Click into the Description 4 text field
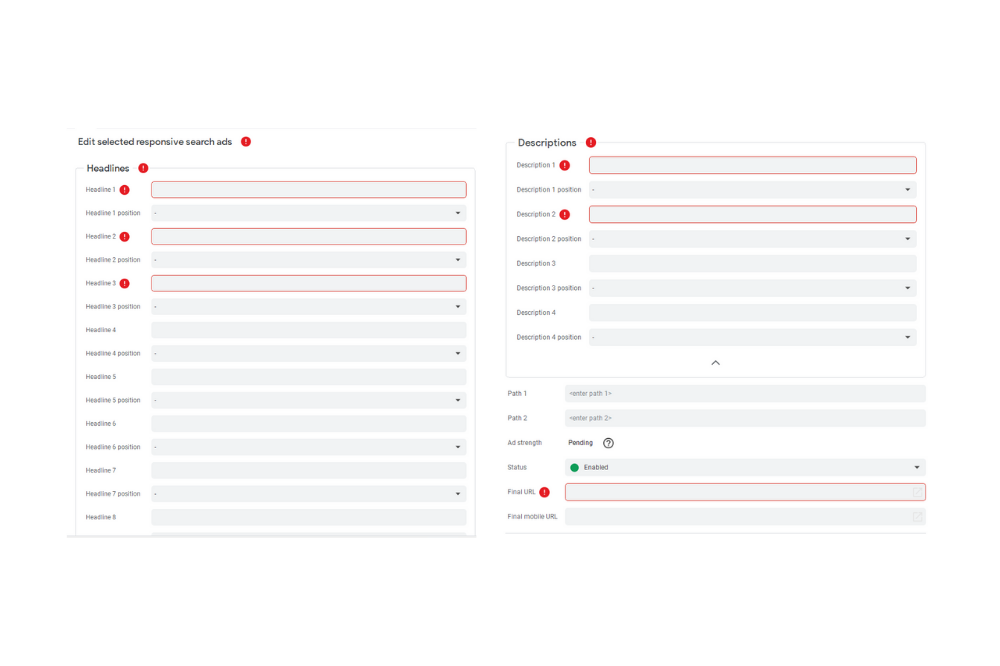 [x=753, y=313]
